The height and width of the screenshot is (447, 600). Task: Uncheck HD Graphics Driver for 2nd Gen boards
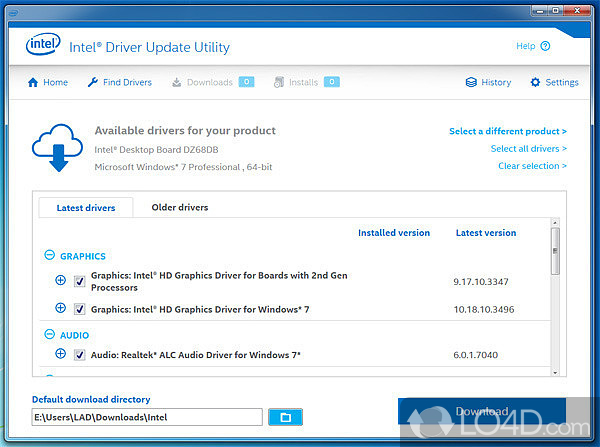pos(80,282)
